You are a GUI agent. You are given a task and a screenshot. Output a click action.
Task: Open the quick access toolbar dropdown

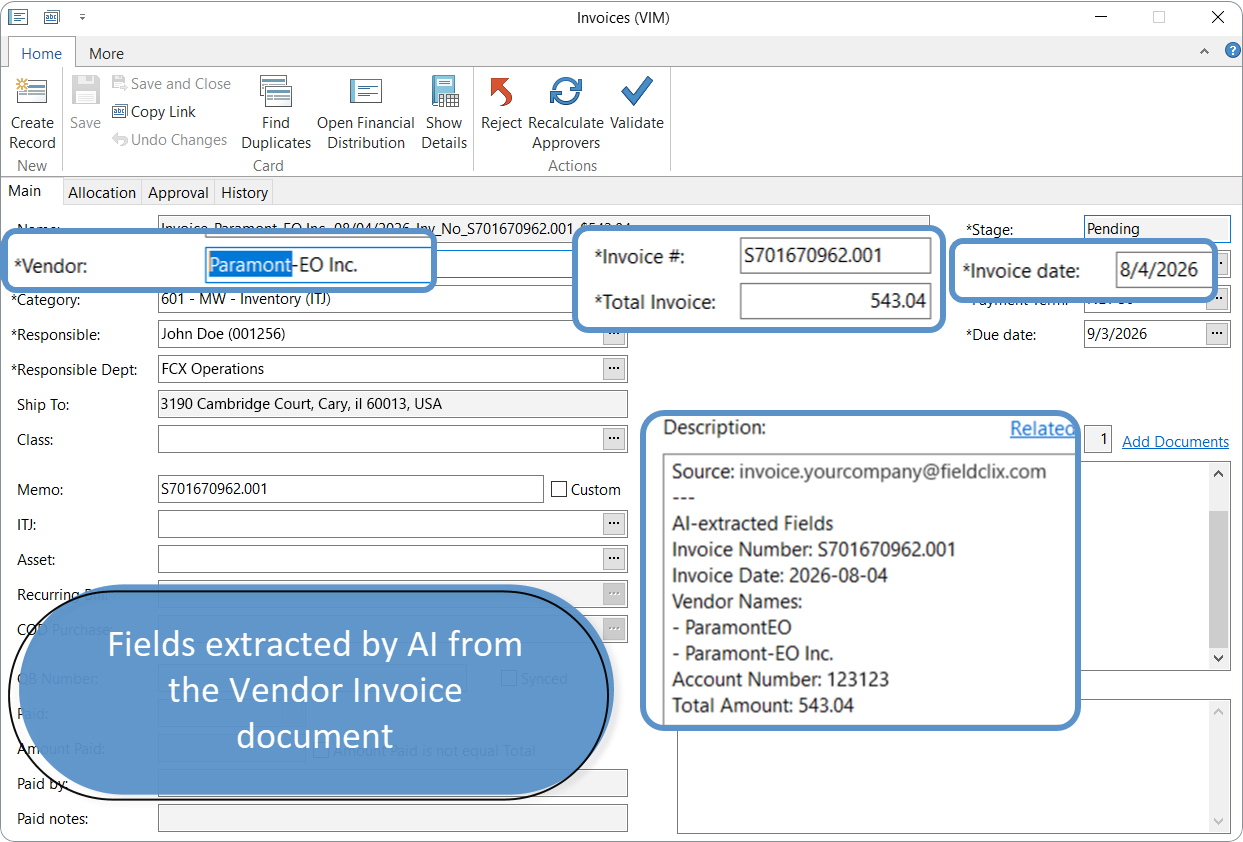tap(82, 17)
